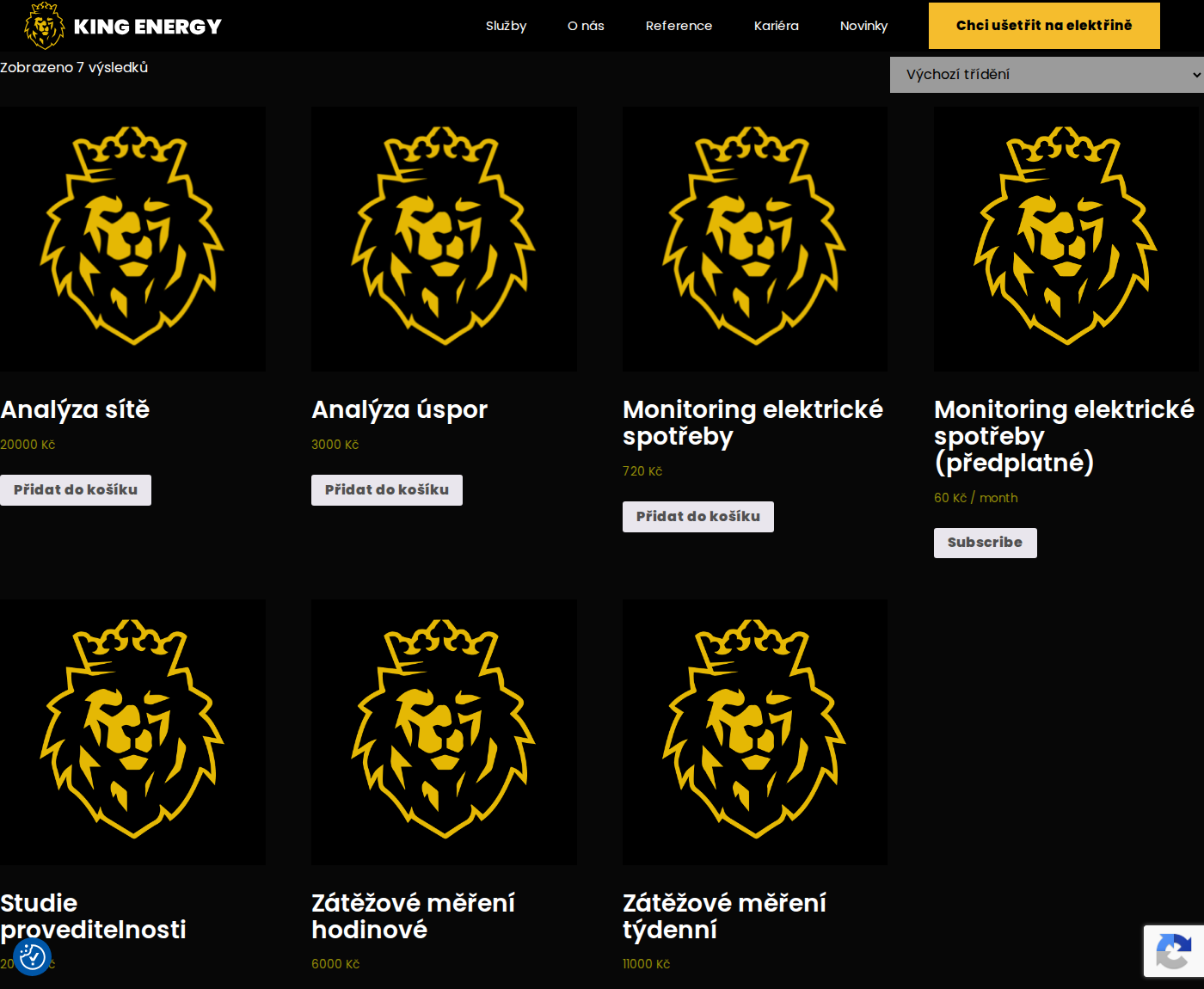Open the Zátěžové měření týdenní title link
This screenshot has width=1204, height=989.
point(724,916)
